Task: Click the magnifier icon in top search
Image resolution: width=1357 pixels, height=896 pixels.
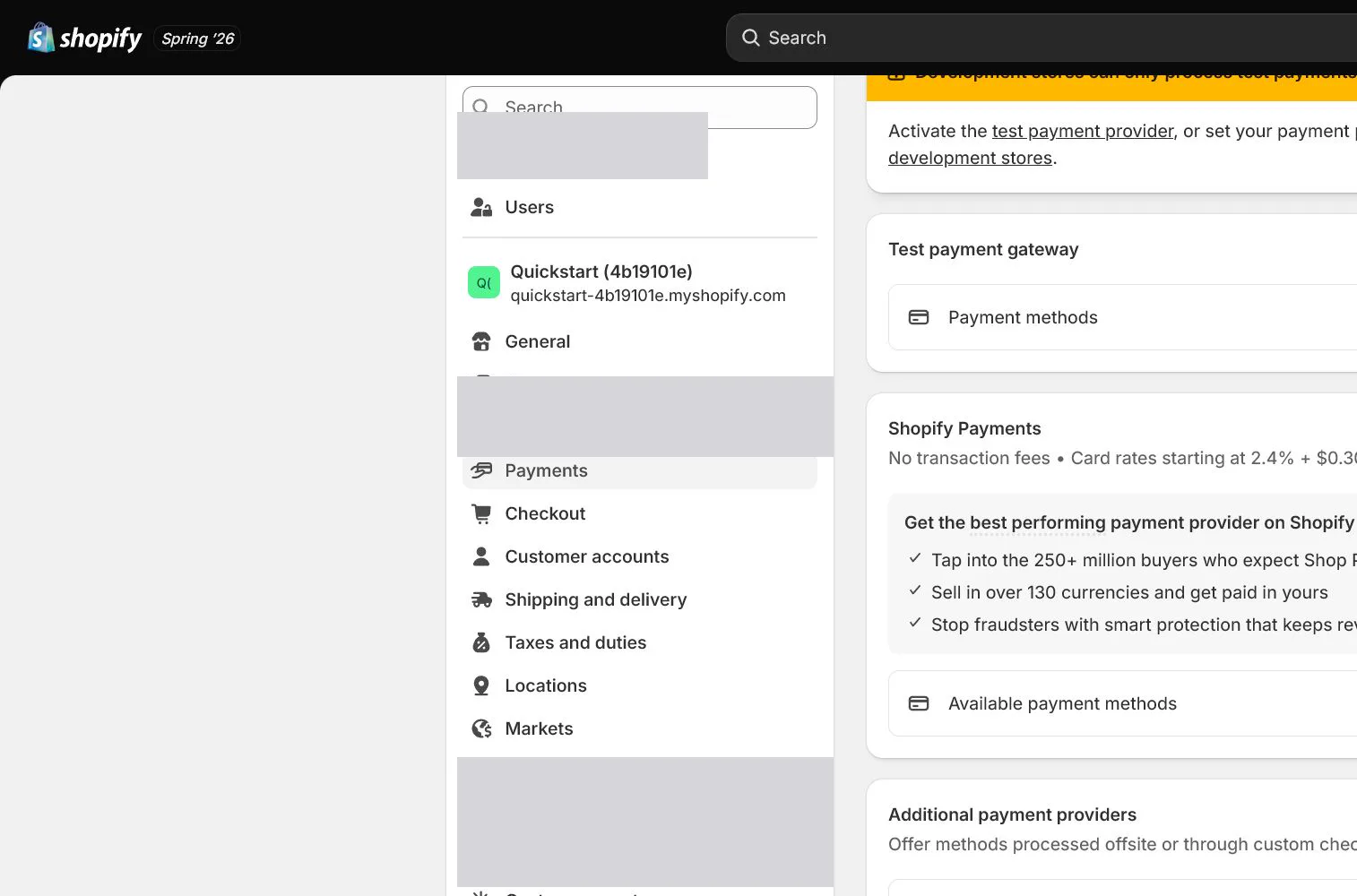Action: 750,38
